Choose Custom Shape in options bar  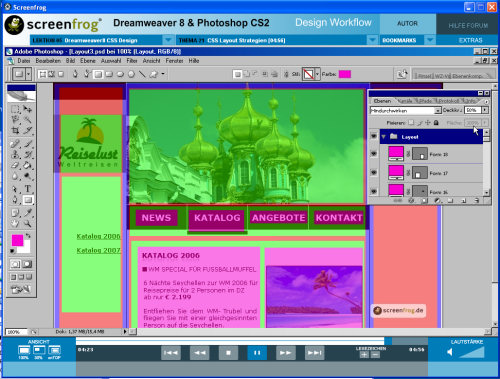pyautogui.click(x=154, y=74)
